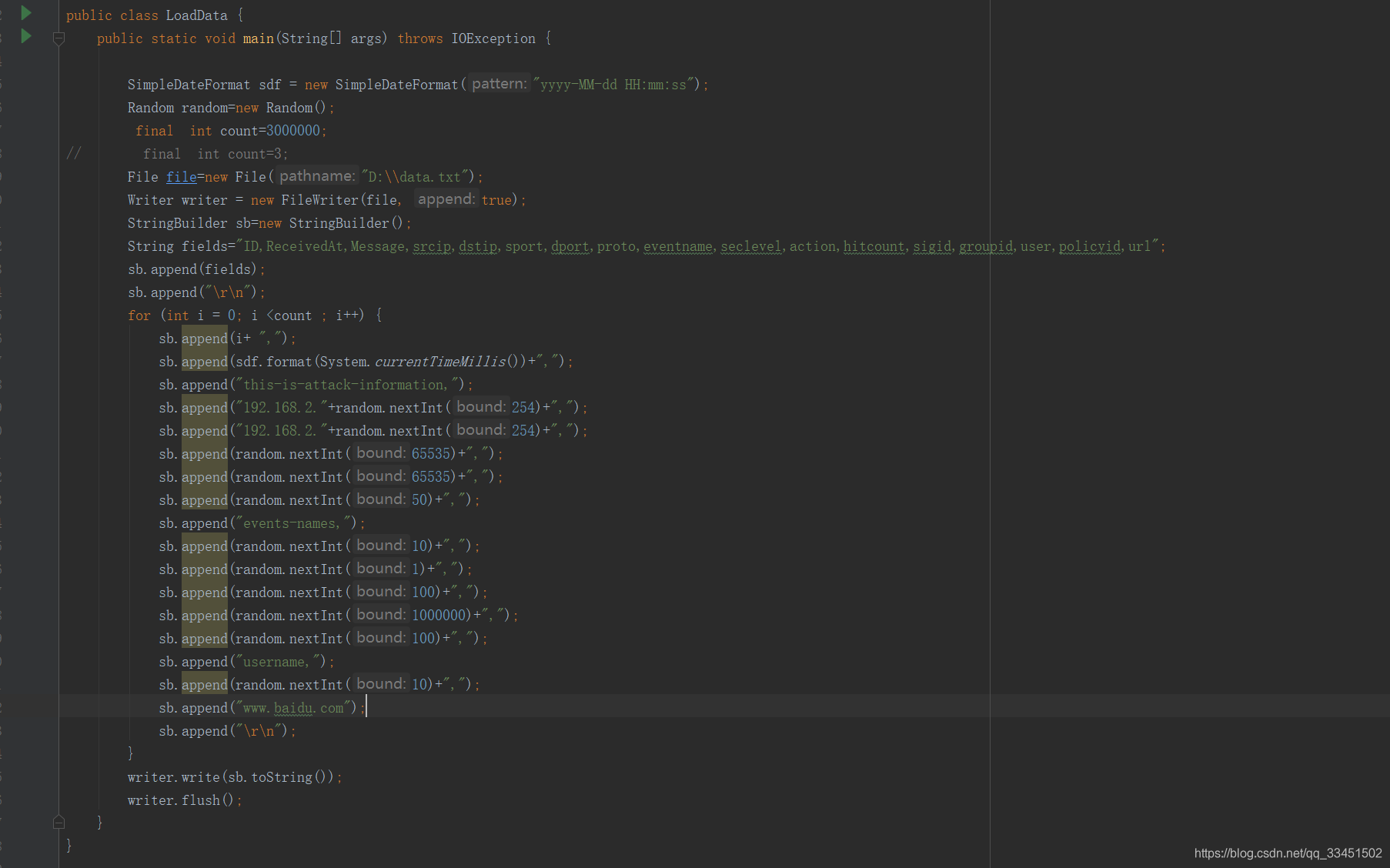Click writer.flush() line
Image resolution: width=1390 pixels, height=868 pixels.
click(x=185, y=800)
